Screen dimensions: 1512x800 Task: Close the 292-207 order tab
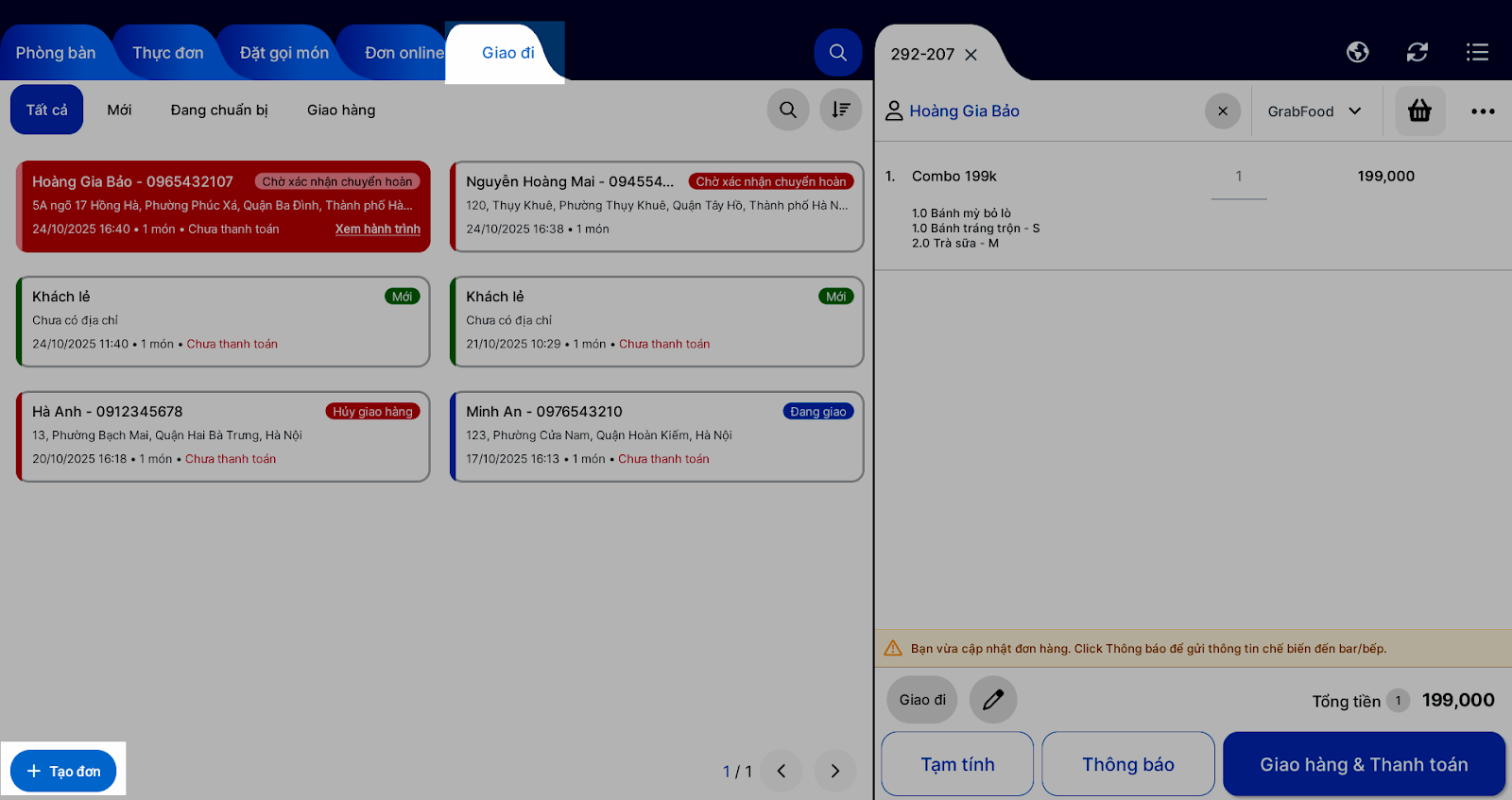[x=971, y=55]
